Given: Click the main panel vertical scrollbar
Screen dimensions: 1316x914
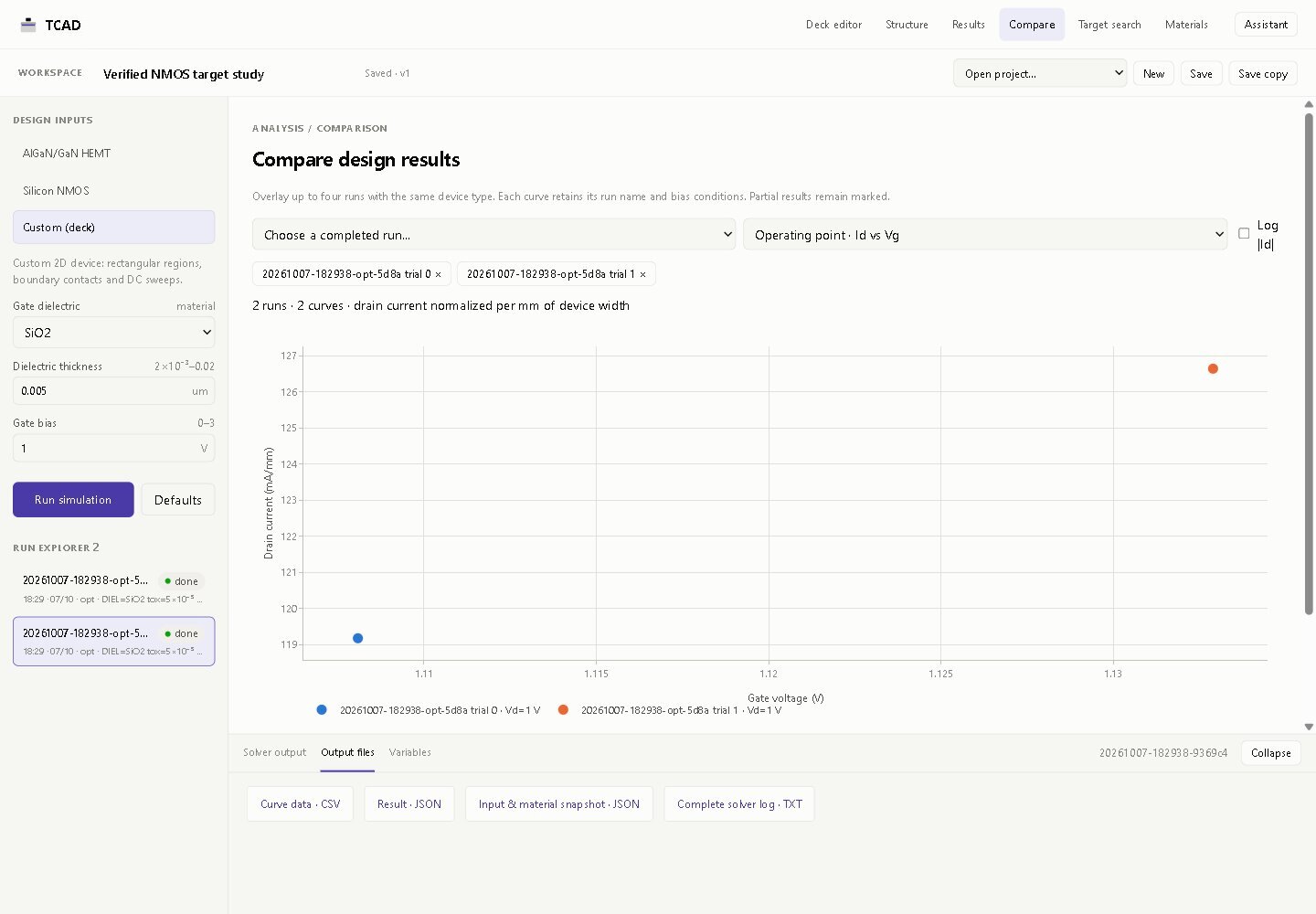Looking at the screenshot, I should [x=1309, y=364].
